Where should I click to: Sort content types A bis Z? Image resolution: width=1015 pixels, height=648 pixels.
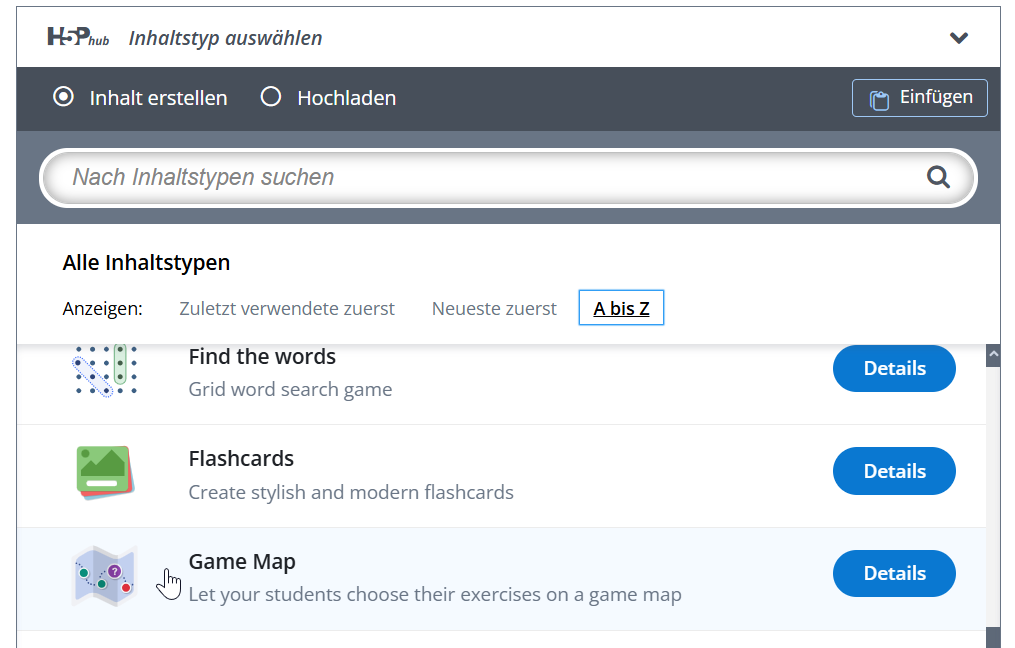click(x=621, y=309)
